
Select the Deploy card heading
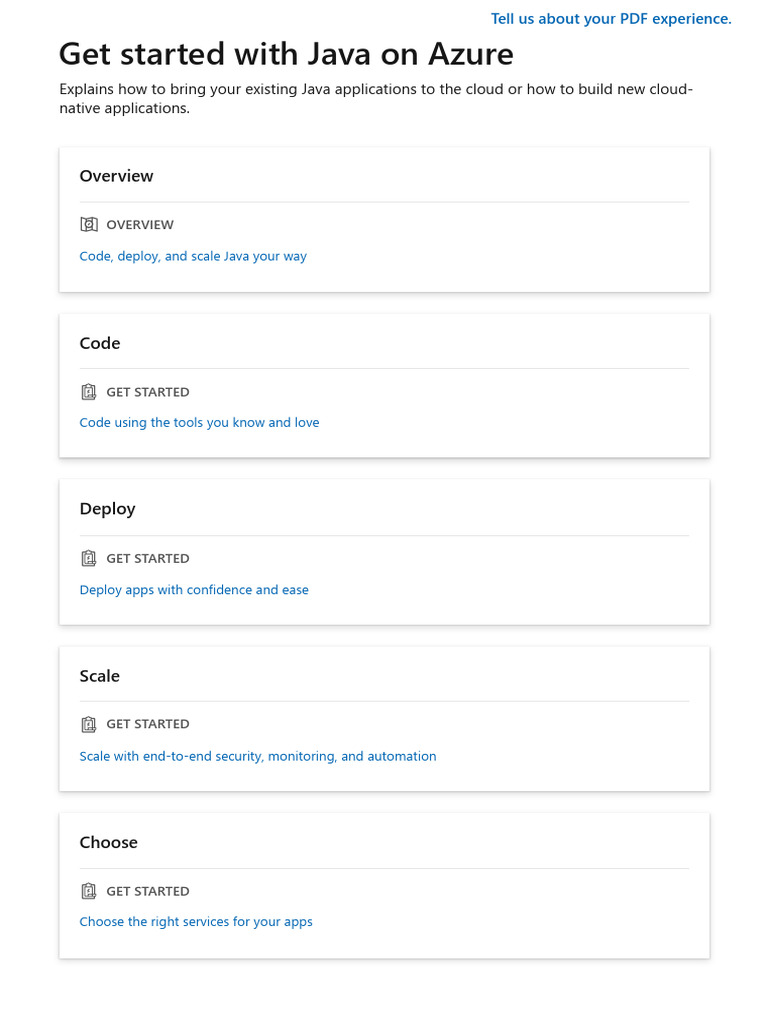(107, 509)
